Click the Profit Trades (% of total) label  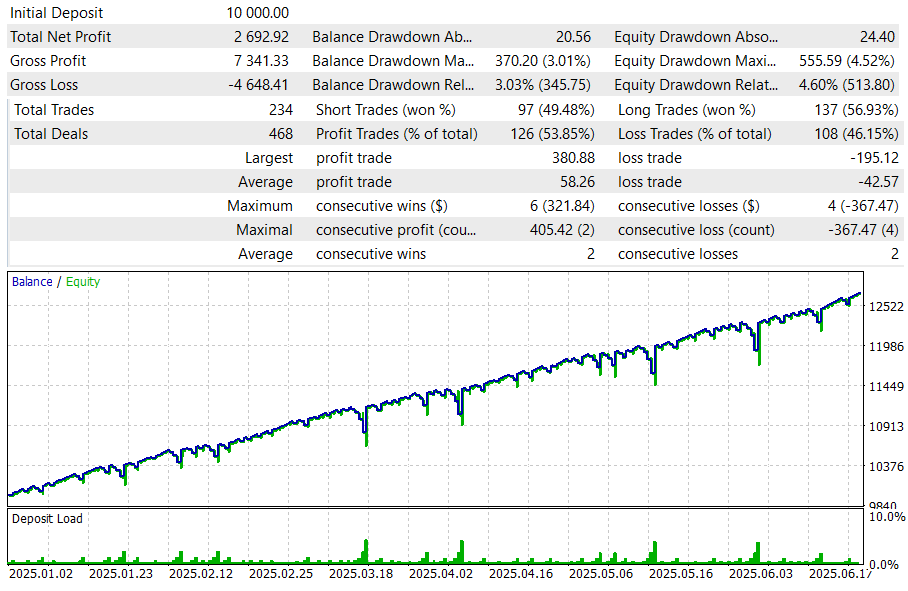[x=397, y=134]
